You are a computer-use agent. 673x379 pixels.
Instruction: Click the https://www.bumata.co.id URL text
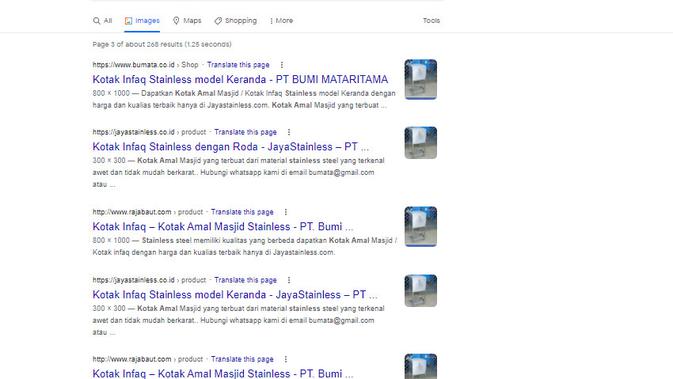(x=133, y=65)
